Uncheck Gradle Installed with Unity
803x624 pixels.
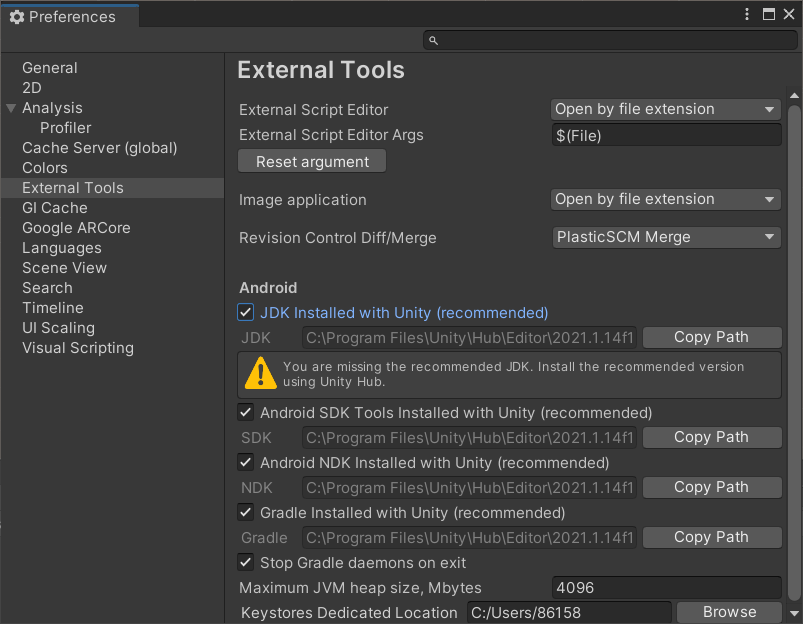pyautogui.click(x=245, y=512)
